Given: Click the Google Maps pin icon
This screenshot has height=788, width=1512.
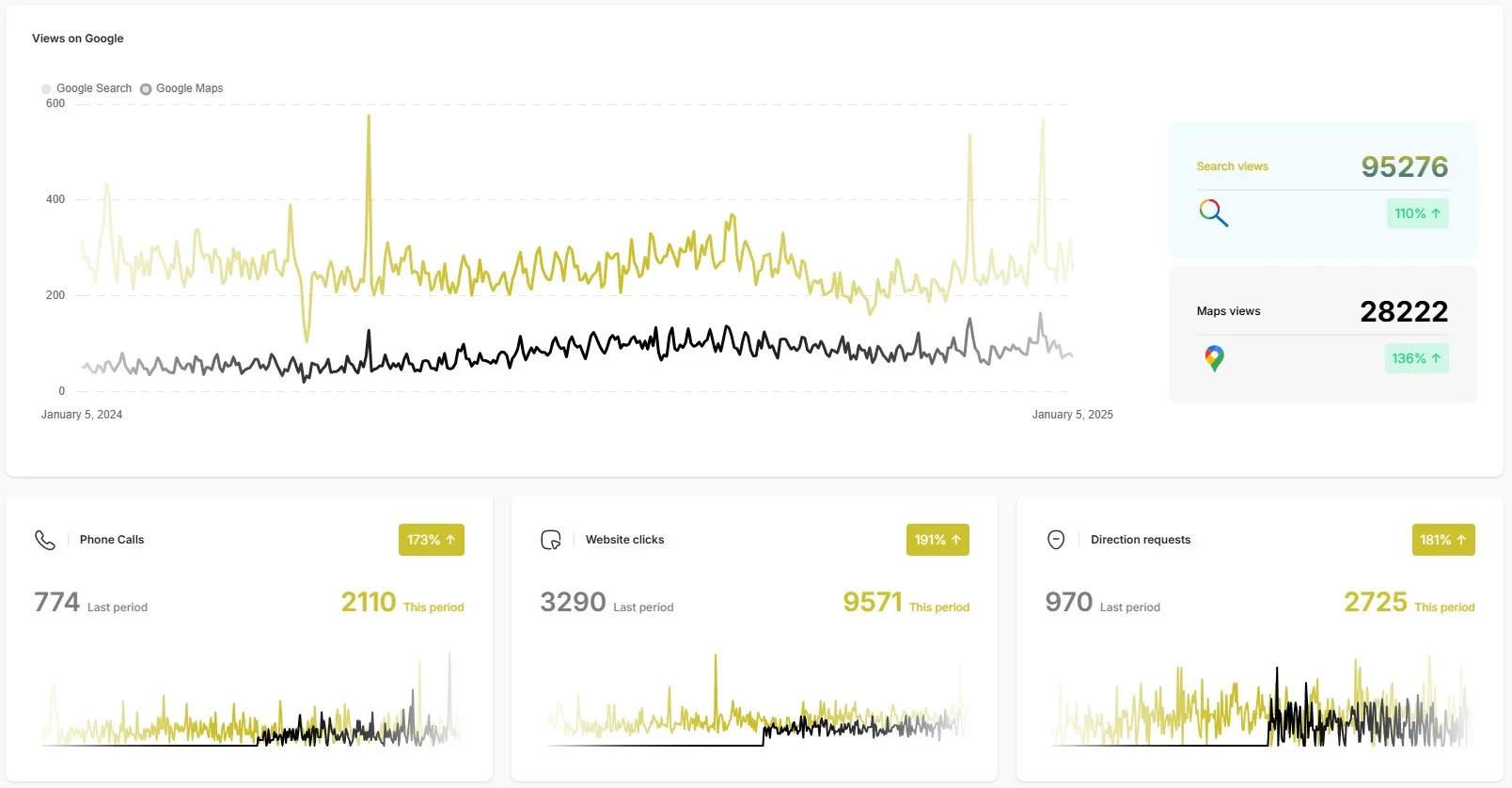Looking at the screenshot, I should click(x=1214, y=358).
